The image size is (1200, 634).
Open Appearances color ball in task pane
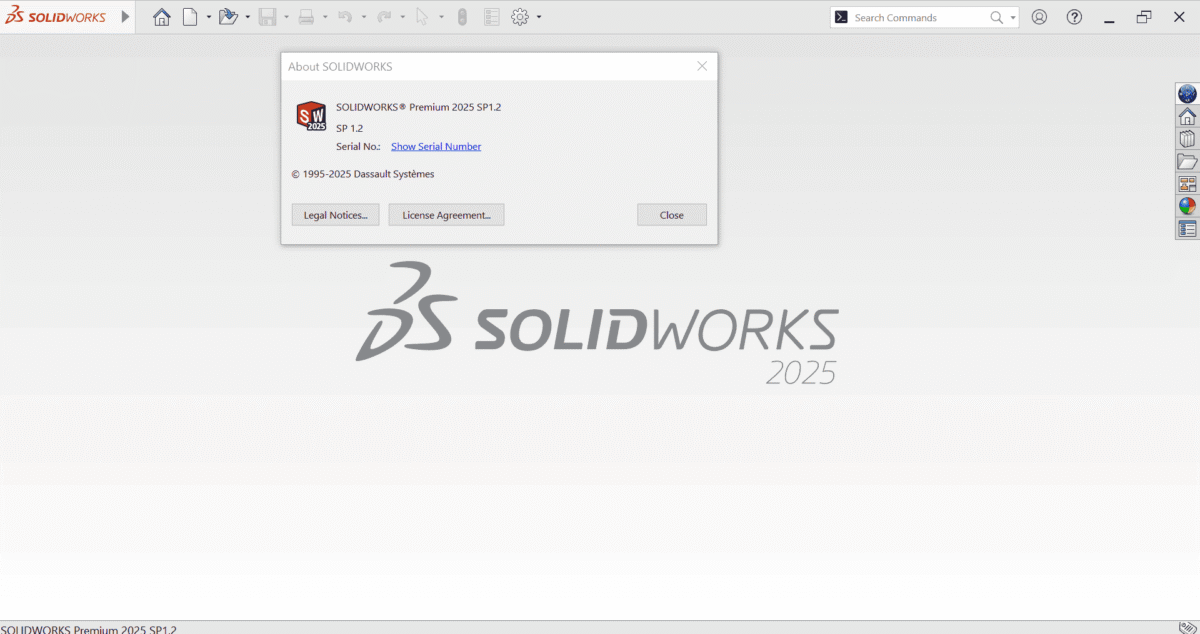pos(1187,207)
